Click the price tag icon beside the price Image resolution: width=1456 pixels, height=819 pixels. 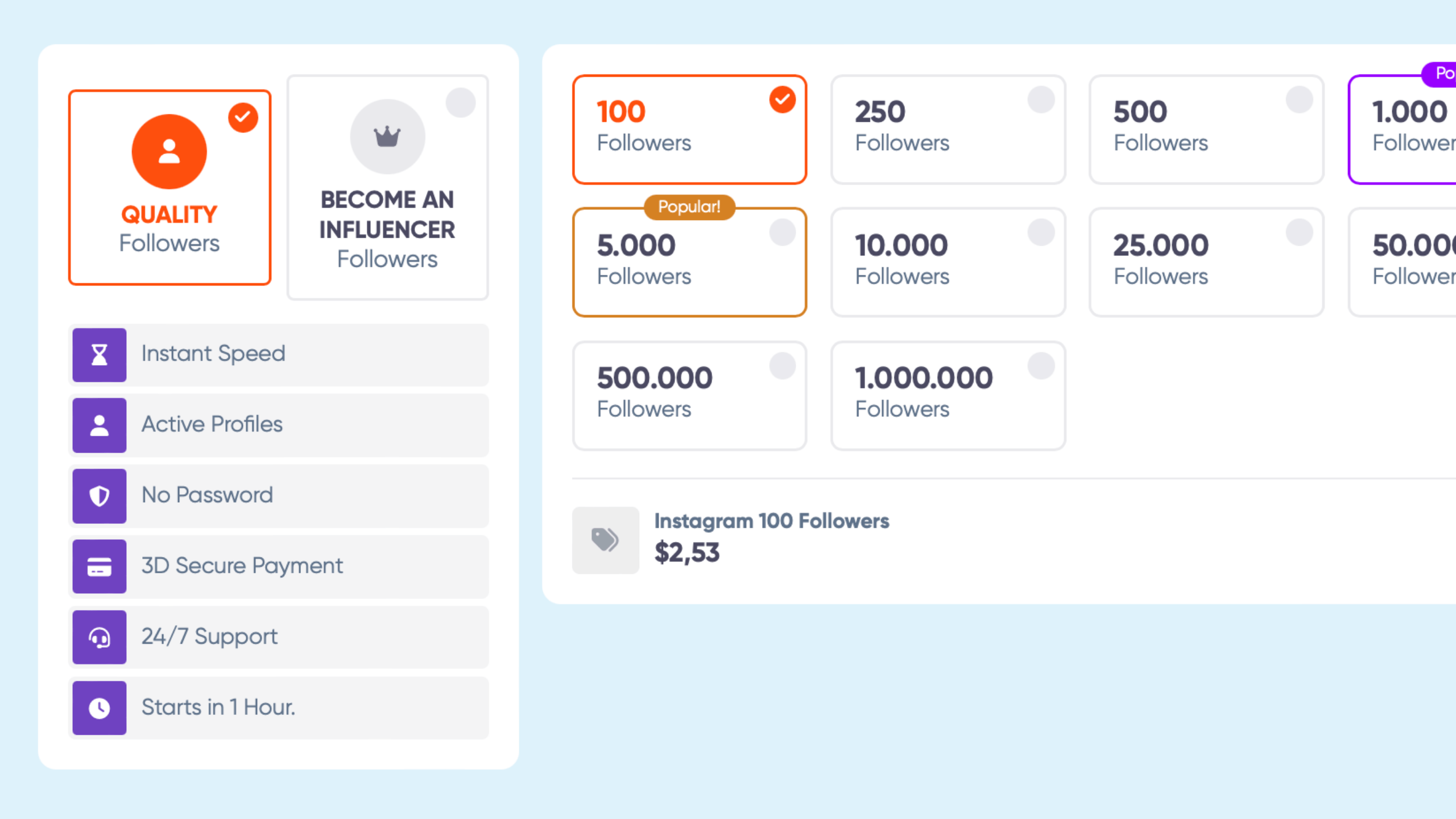[x=605, y=540]
